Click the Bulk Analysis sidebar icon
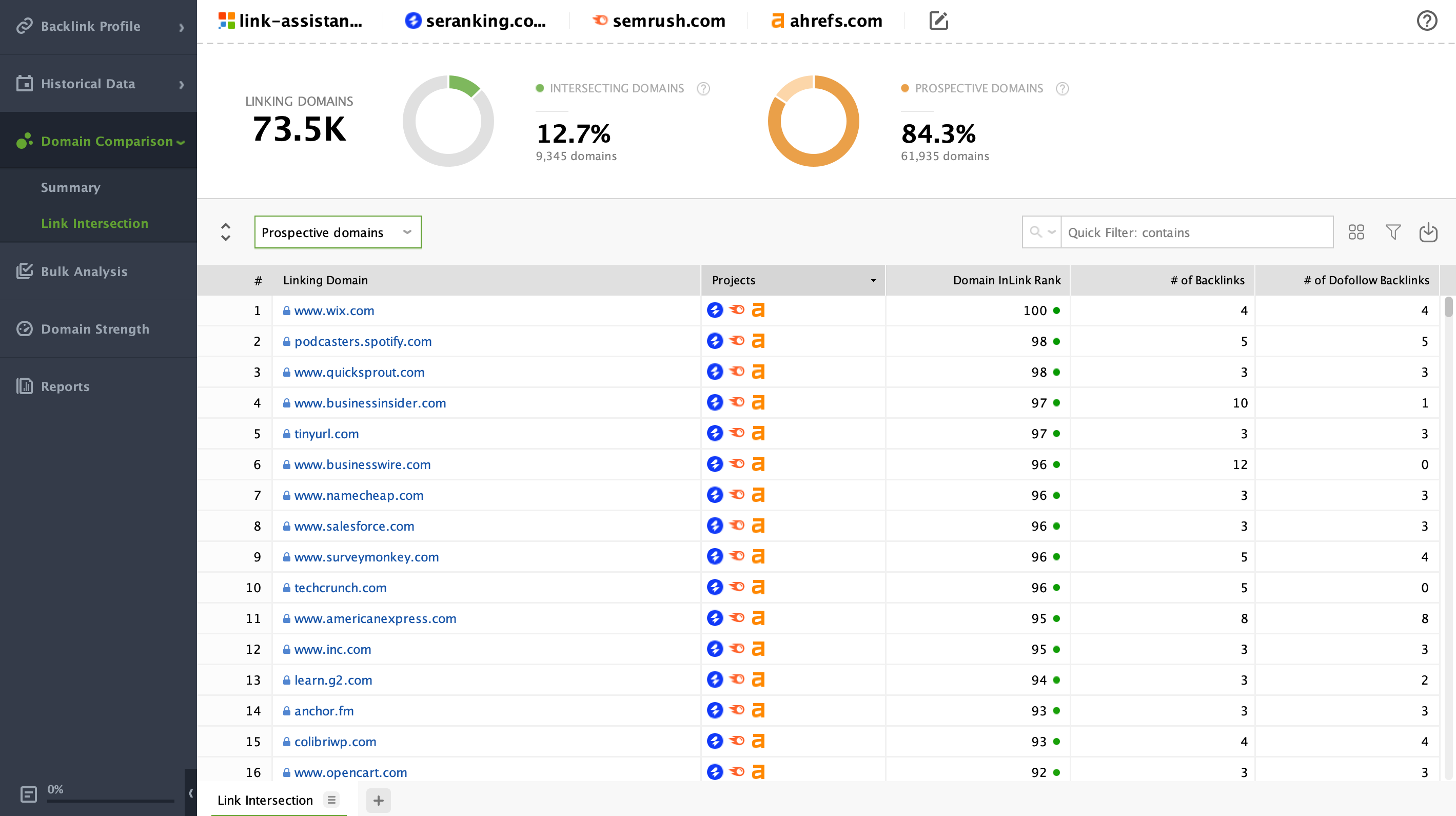The height and width of the screenshot is (816, 1456). pos(24,271)
